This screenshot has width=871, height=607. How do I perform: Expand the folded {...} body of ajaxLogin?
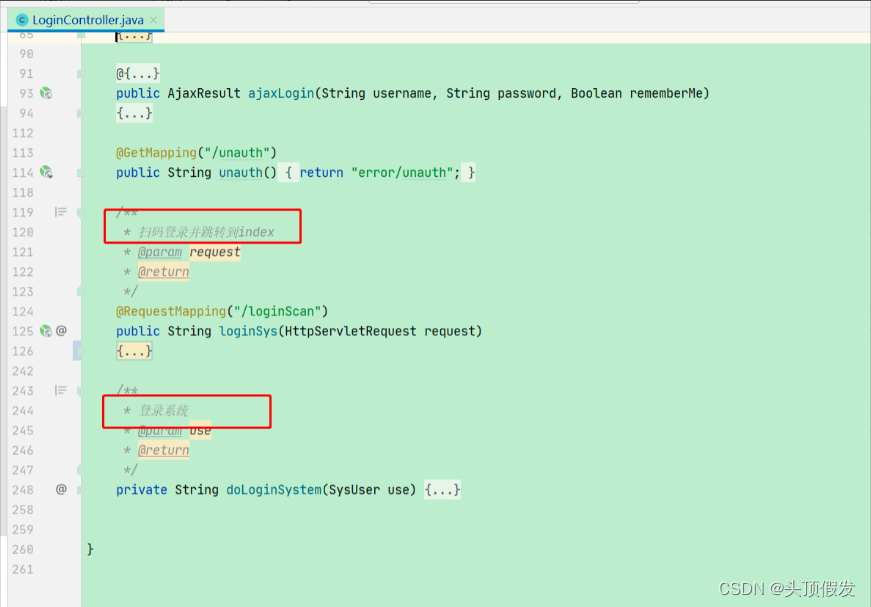[x=134, y=112]
